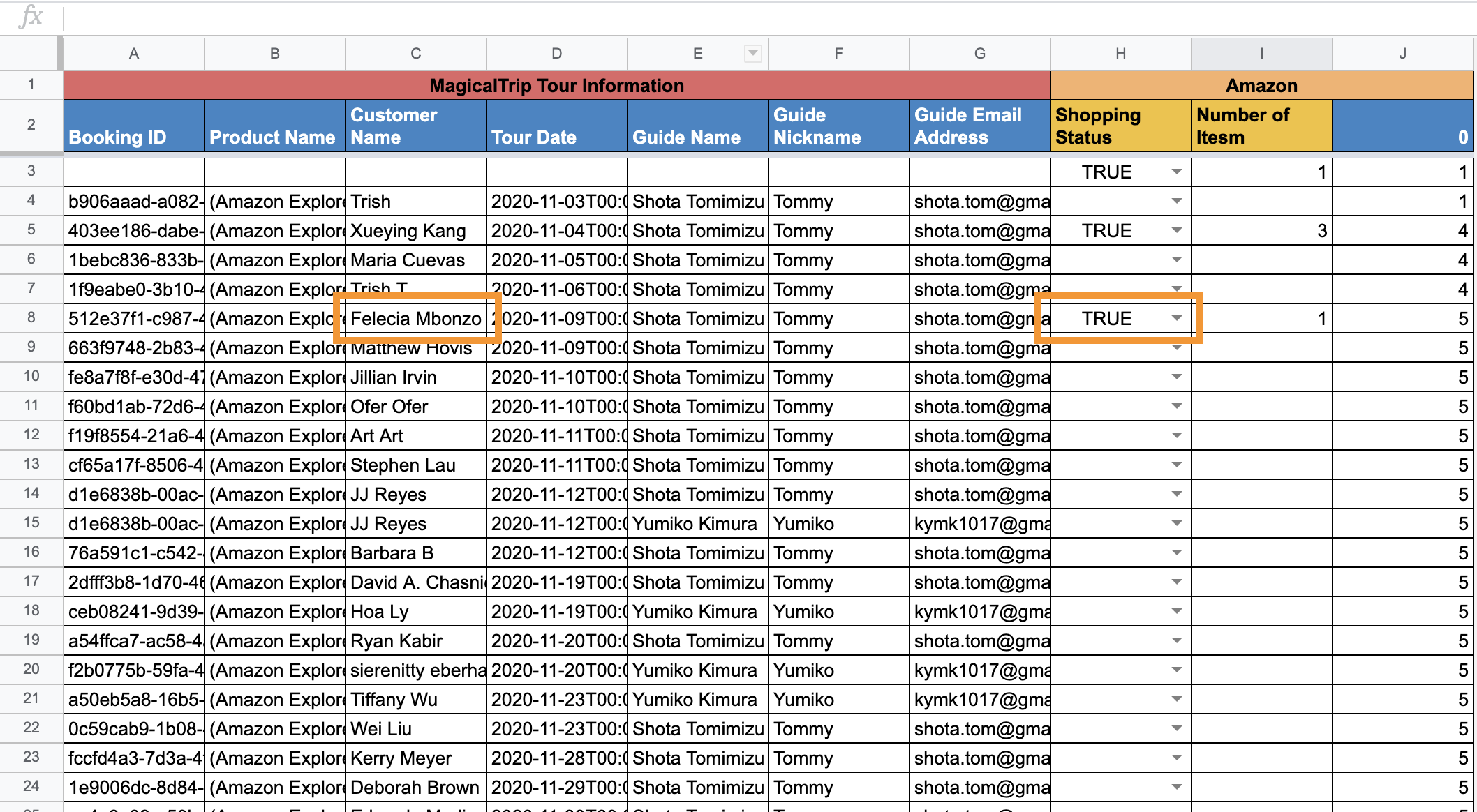Viewport: 1477px width, 812px height.
Task: Click the MagicalTrip Tour Information merged header
Action: [x=556, y=85]
